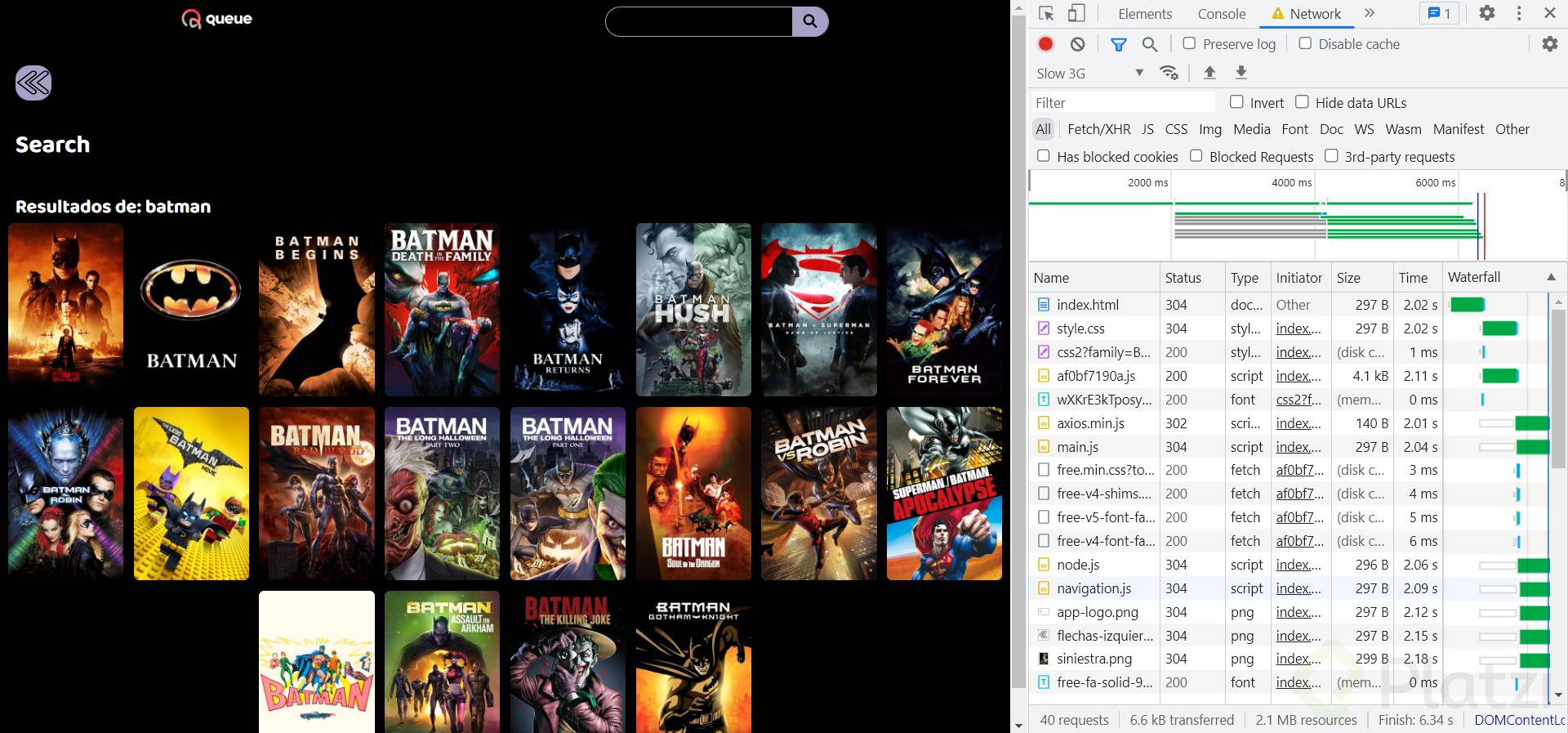Click the Waterfall sort arrow

[1551, 278]
